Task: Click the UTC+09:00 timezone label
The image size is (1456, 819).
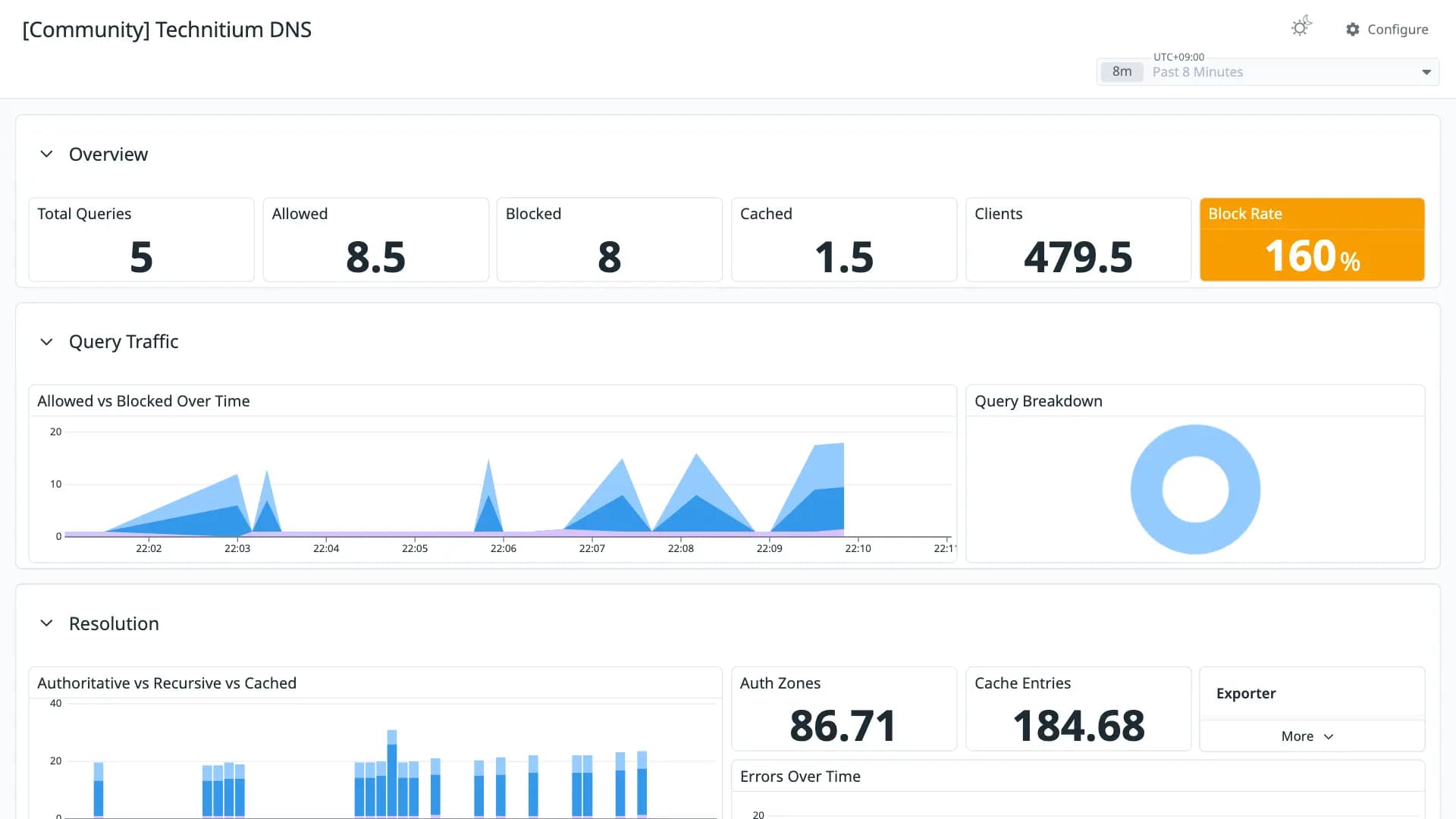Action: (x=1178, y=57)
